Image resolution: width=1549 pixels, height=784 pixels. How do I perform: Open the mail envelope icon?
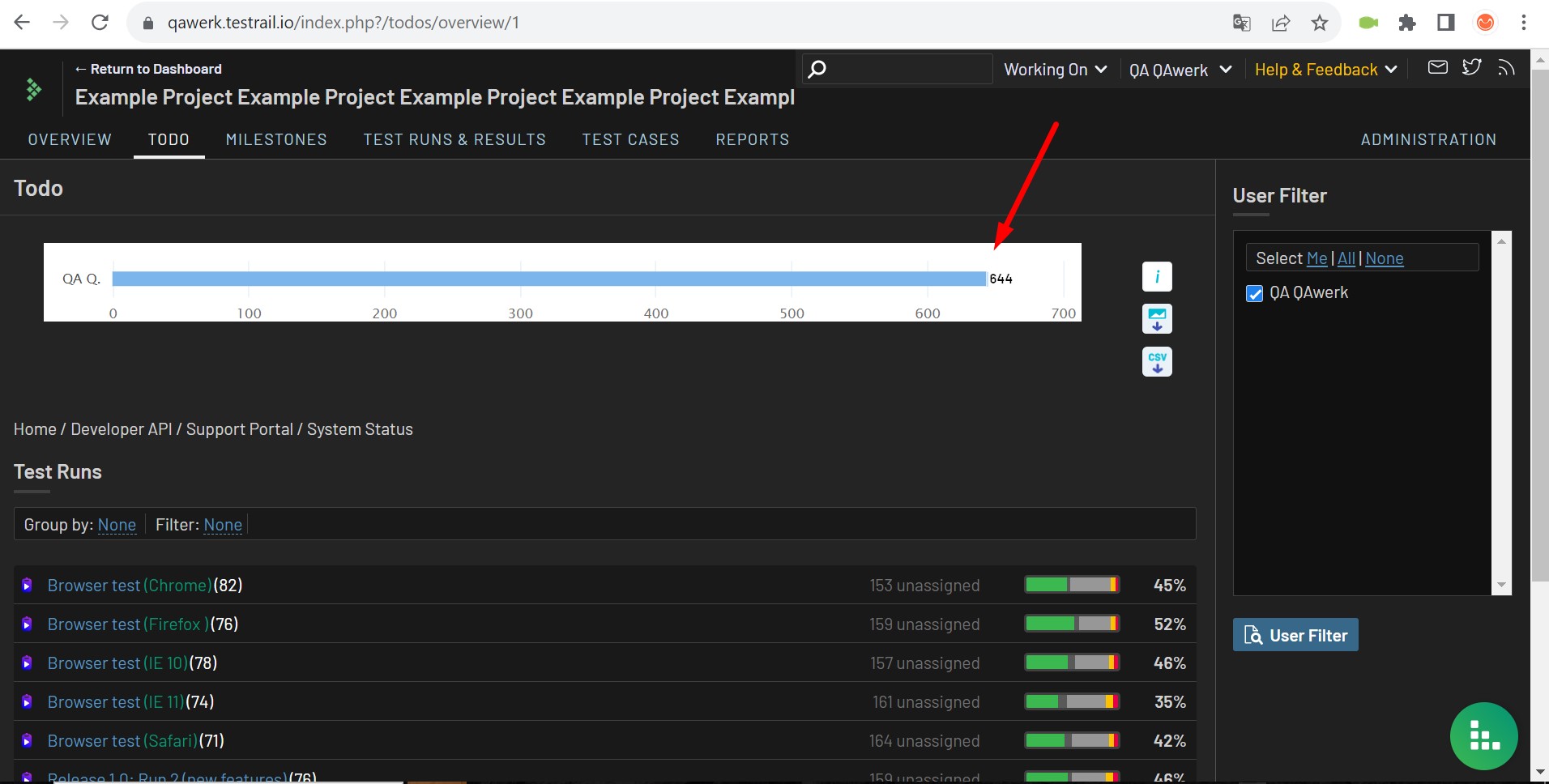coord(1437,67)
